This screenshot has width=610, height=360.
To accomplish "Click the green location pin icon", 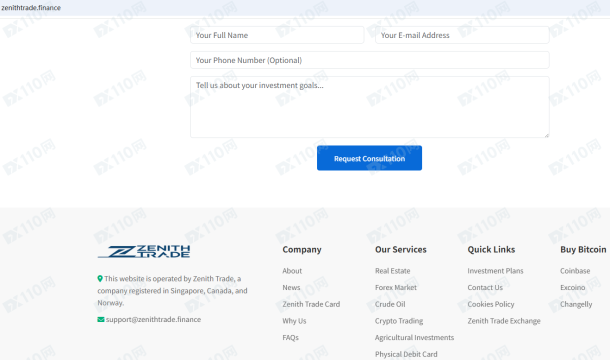I will (x=100, y=279).
